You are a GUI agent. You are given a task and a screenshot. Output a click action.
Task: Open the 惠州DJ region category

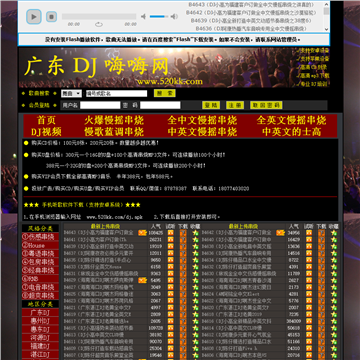[40, 321]
